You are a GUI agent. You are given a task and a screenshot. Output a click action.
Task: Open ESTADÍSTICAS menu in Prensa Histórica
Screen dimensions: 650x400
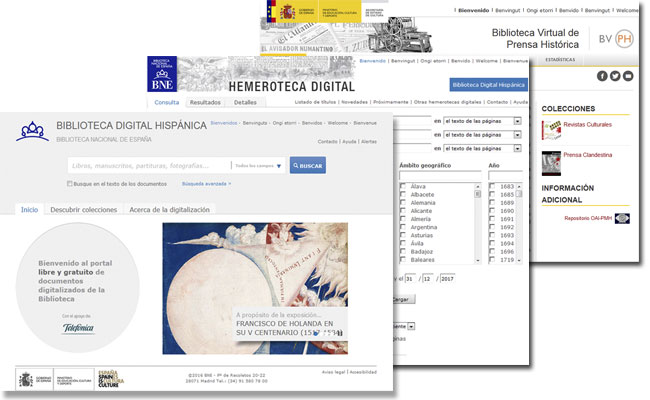(560, 60)
